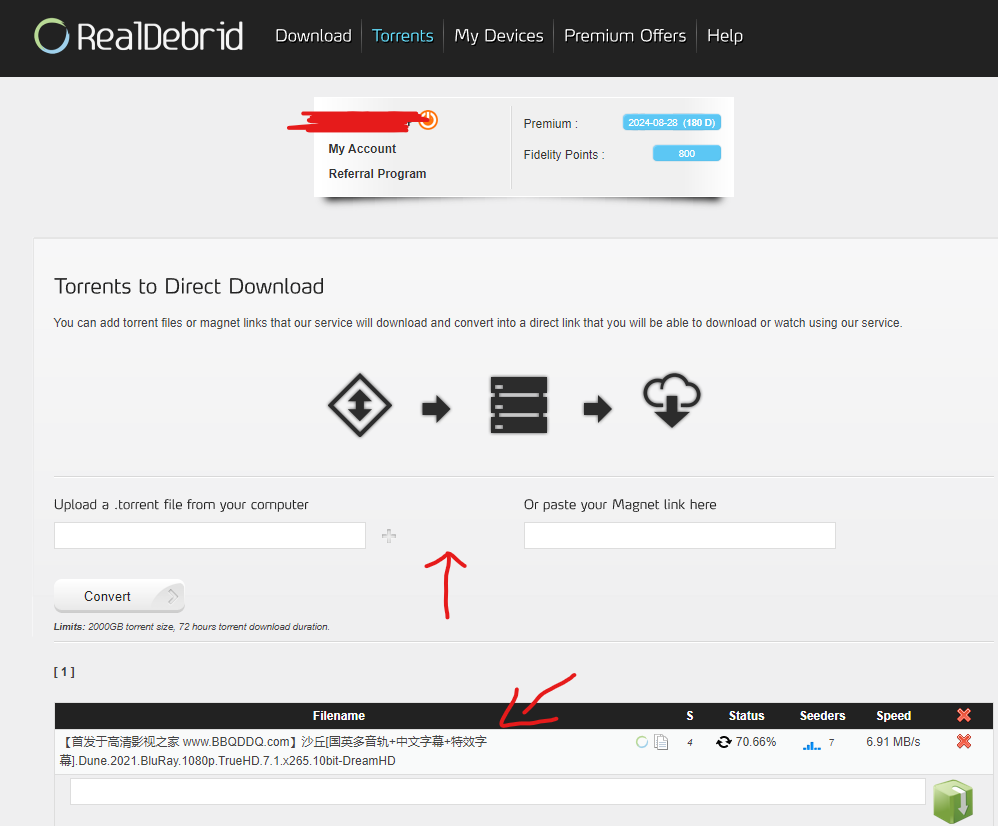Click the refresh arrows icon next to 70.66%
The width and height of the screenshot is (998, 826).
pyautogui.click(x=723, y=742)
